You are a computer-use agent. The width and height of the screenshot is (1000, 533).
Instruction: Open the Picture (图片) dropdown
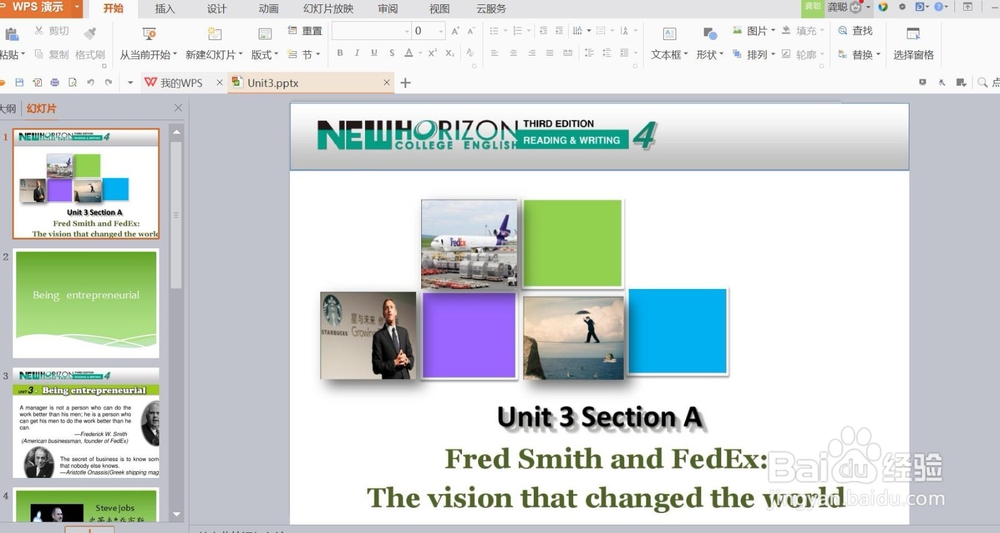point(753,31)
